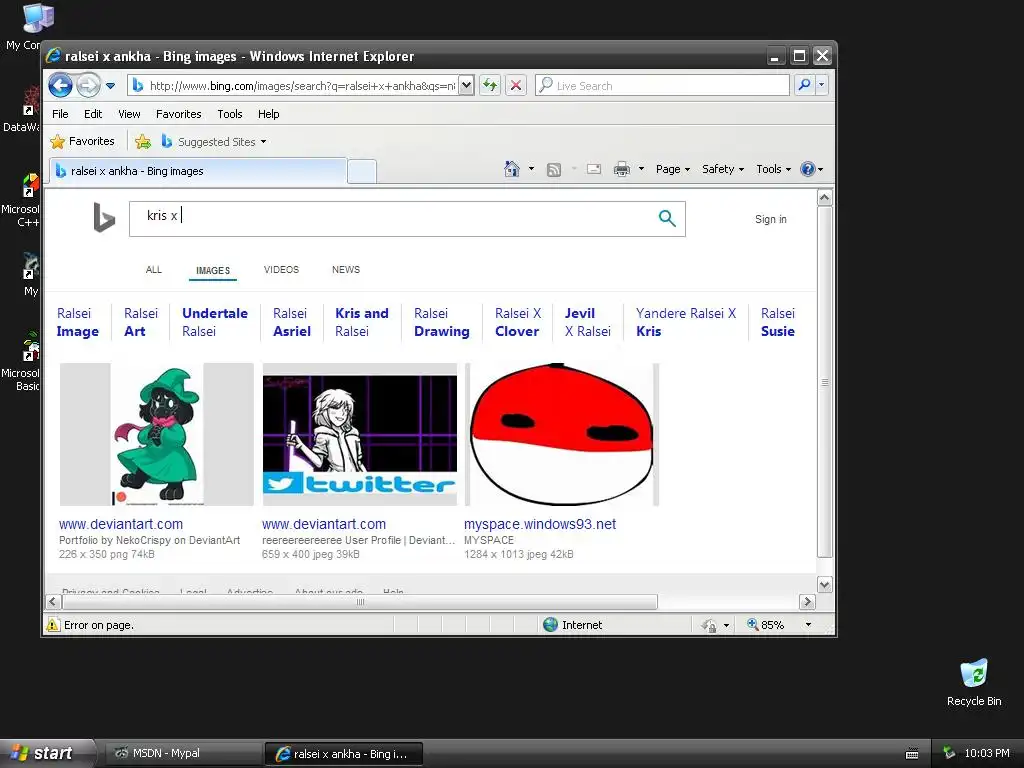The height and width of the screenshot is (768, 1024).
Task: Click the Live Search input box
Action: tap(662, 86)
